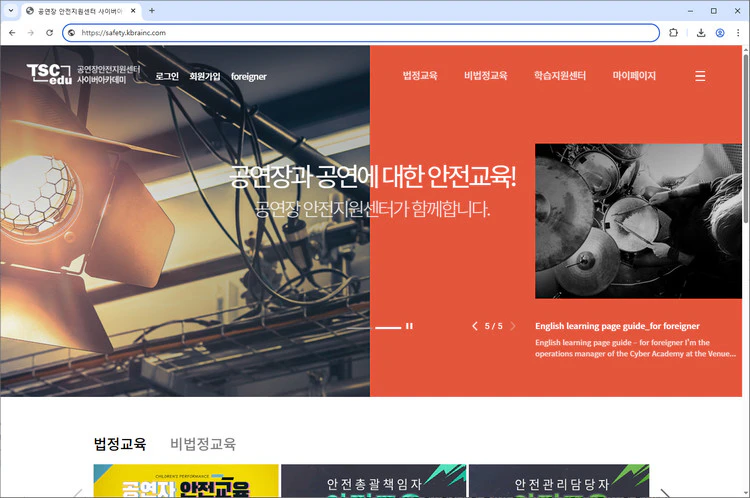This screenshot has width=750, height=498.
Task: Show next courses with carousel right arrow
Action: click(665, 493)
